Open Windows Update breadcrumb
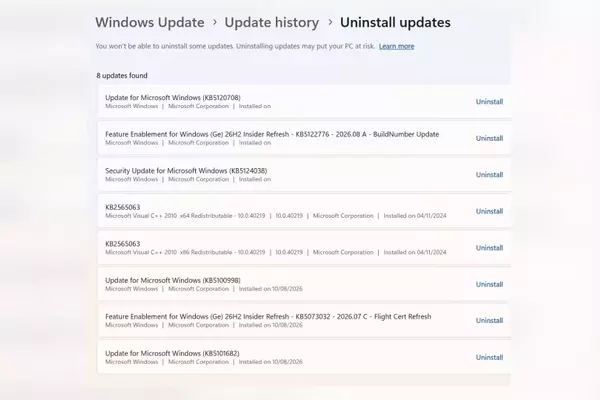The height and width of the screenshot is (400, 600). click(x=150, y=23)
